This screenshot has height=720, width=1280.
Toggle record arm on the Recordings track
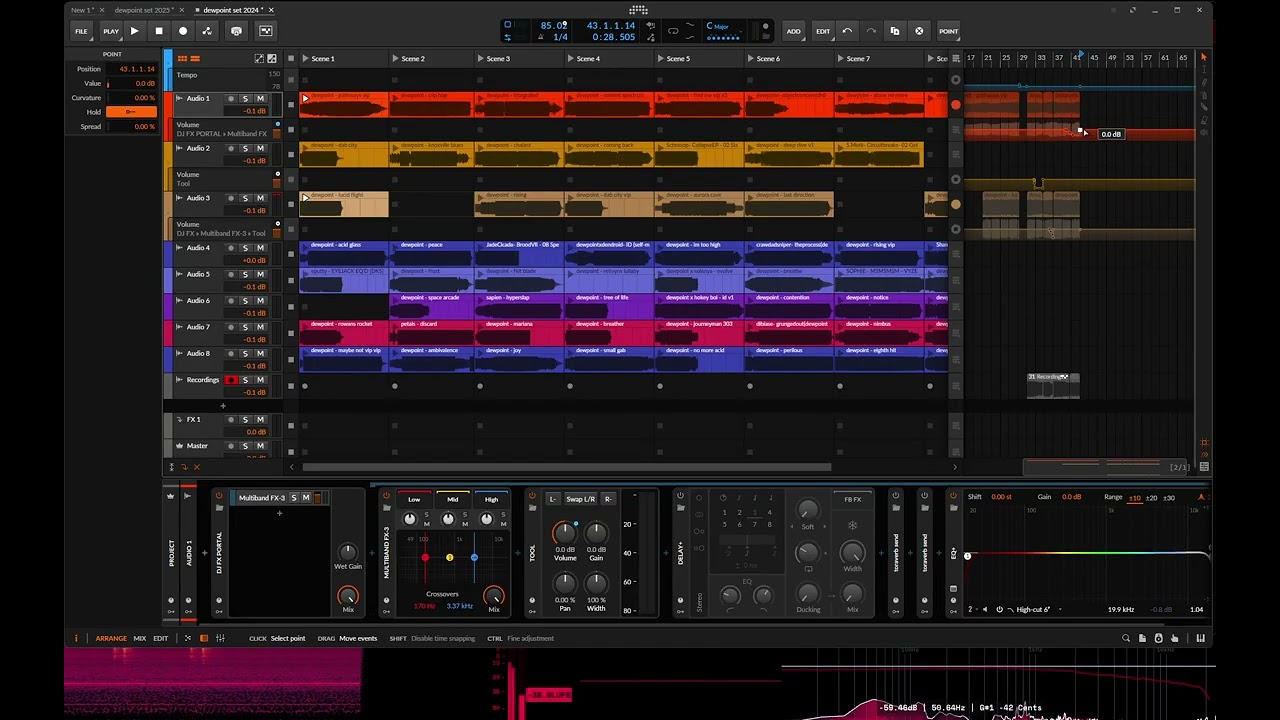(231, 380)
